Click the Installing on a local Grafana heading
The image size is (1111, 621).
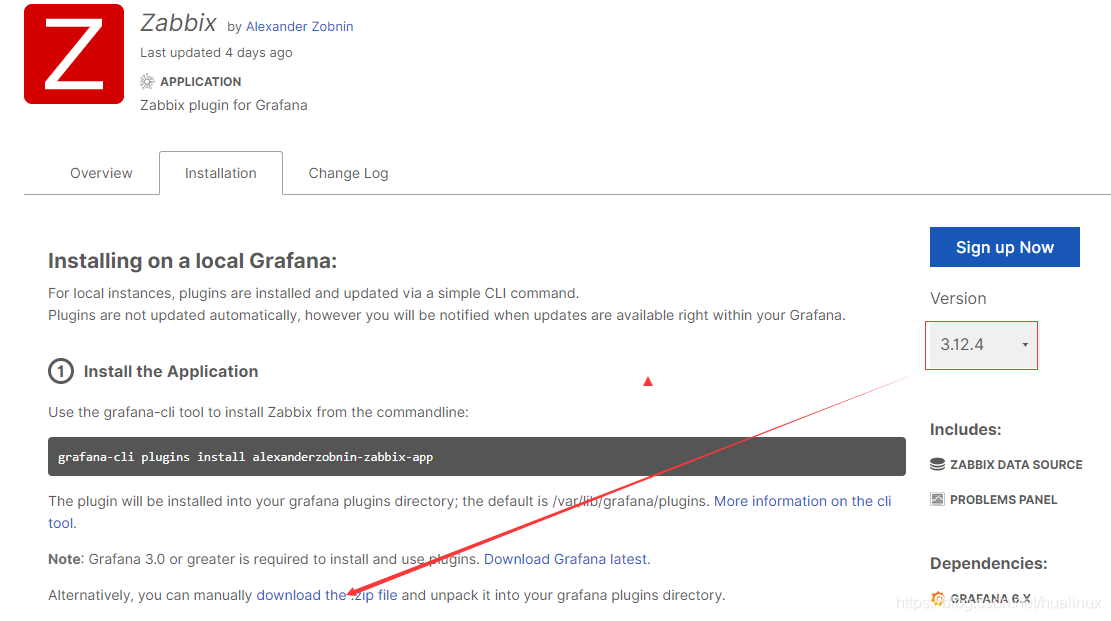(193, 261)
